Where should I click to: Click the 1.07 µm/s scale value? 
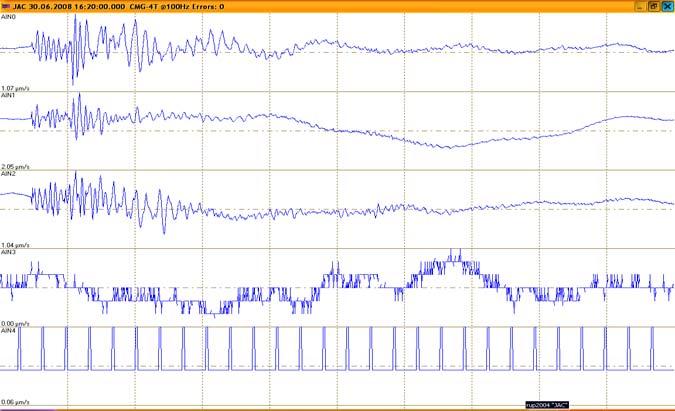pyautogui.click(x=15, y=88)
